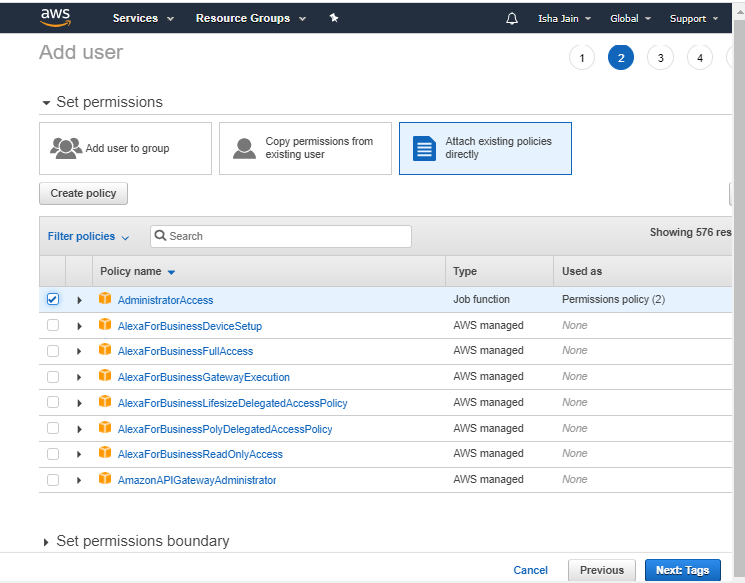
Task: Jump to wizard step 3
Action: pos(660,58)
